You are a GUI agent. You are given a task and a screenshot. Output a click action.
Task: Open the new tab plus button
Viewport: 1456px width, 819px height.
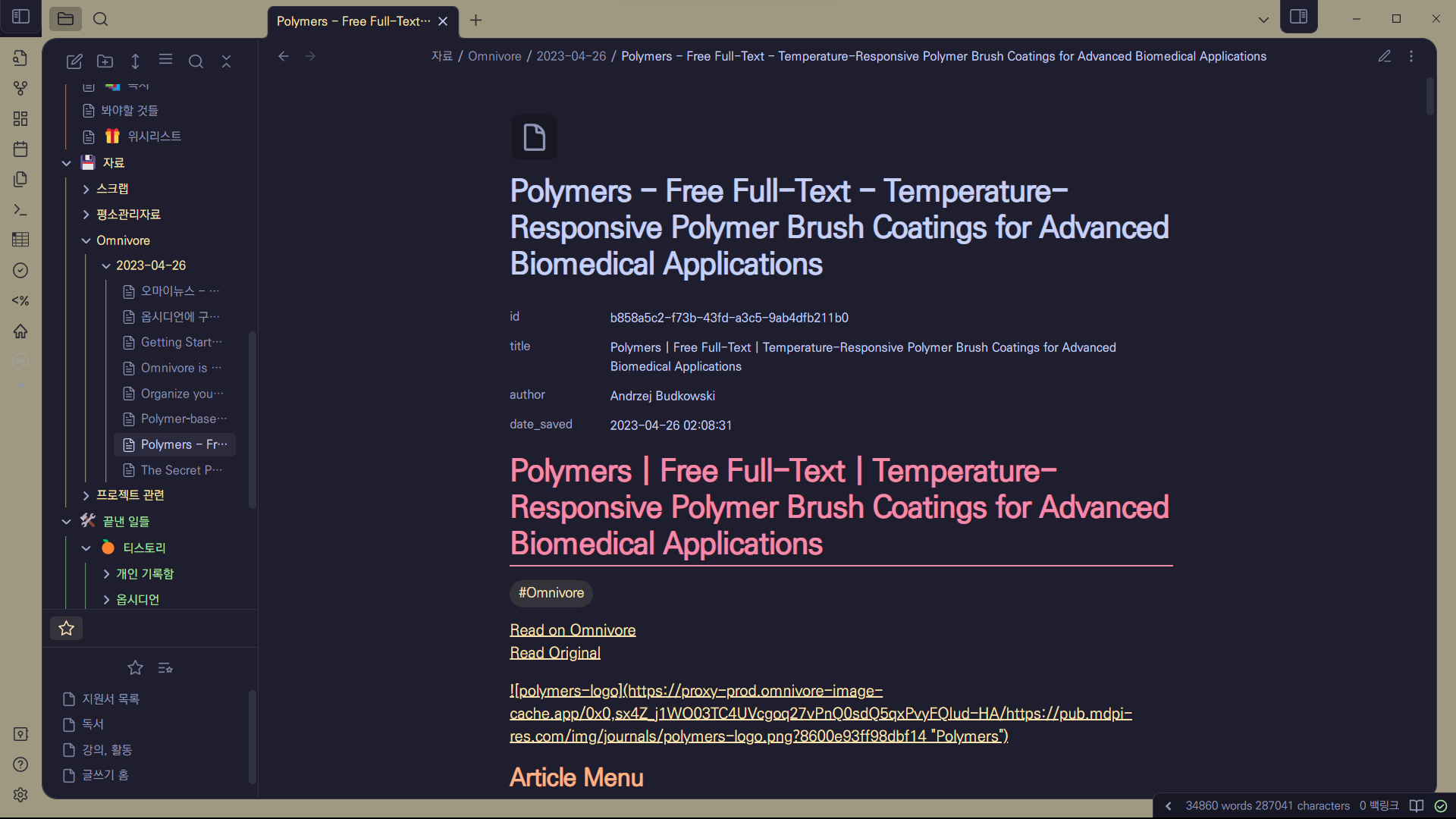pos(475,20)
